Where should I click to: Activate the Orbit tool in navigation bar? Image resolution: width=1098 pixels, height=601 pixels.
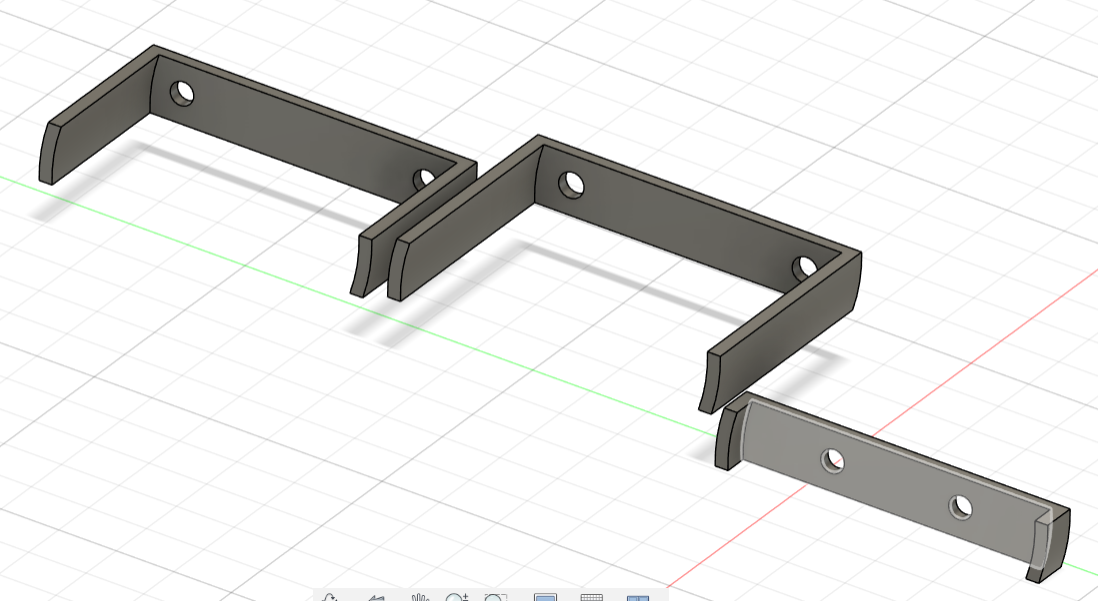[x=329, y=597]
